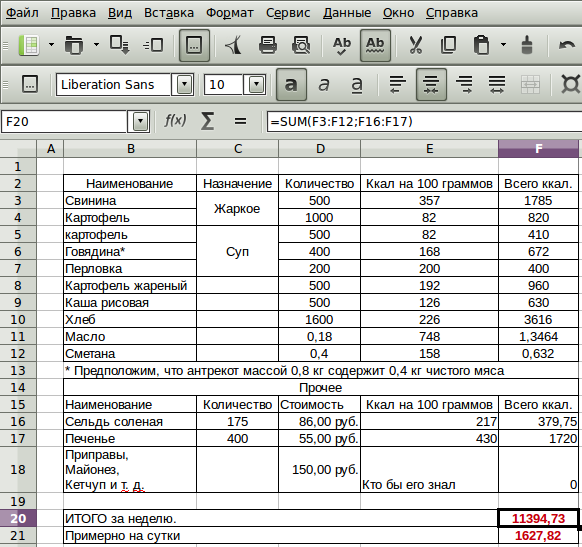The height and width of the screenshot is (547, 582).
Task: Open the Print Preview icon
Action: (x=301, y=45)
